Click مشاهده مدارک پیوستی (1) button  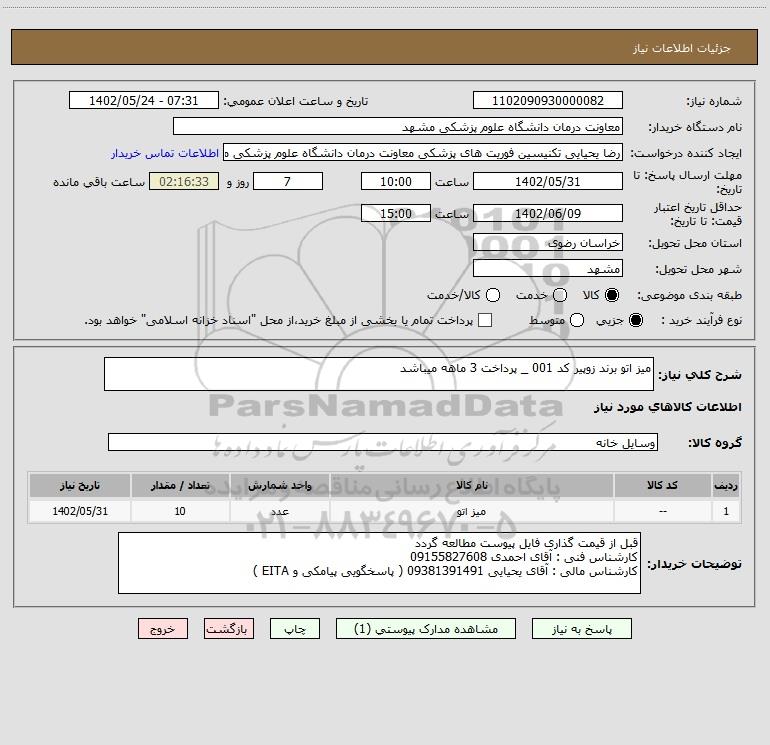426,629
